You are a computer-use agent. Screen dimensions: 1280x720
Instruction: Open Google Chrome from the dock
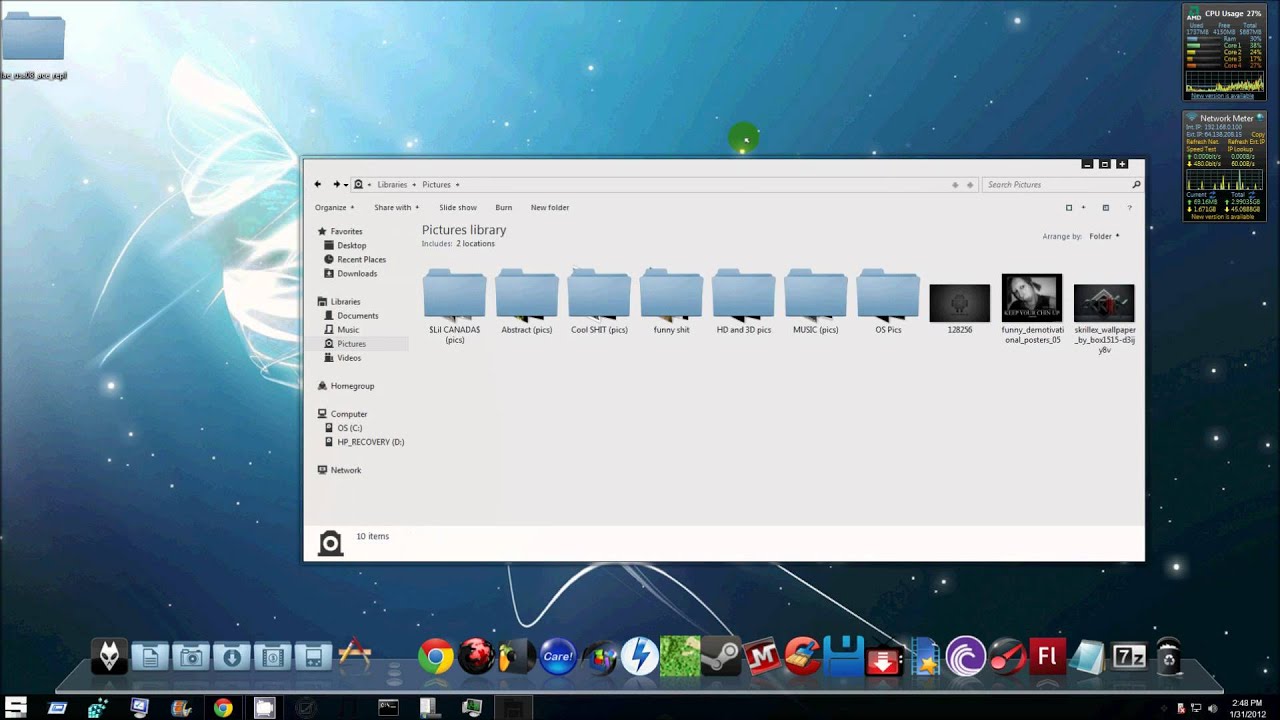[435, 657]
